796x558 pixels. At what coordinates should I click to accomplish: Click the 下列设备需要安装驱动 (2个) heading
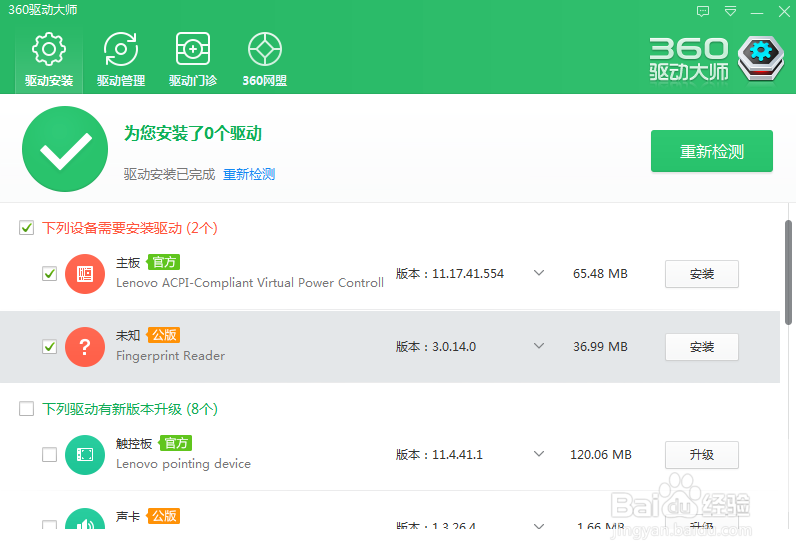[129, 228]
